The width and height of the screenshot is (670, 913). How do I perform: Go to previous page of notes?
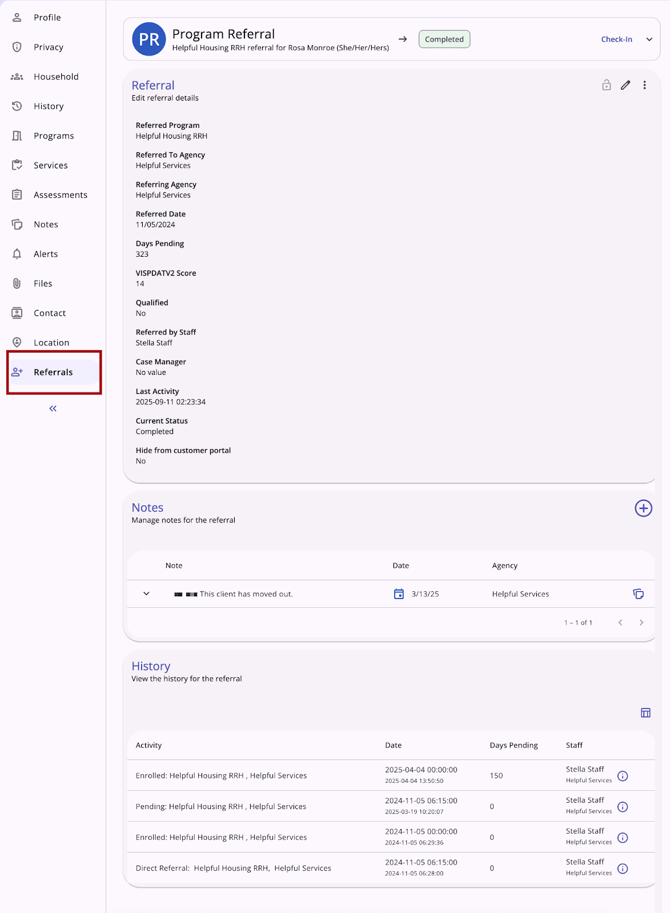point(620,623)
